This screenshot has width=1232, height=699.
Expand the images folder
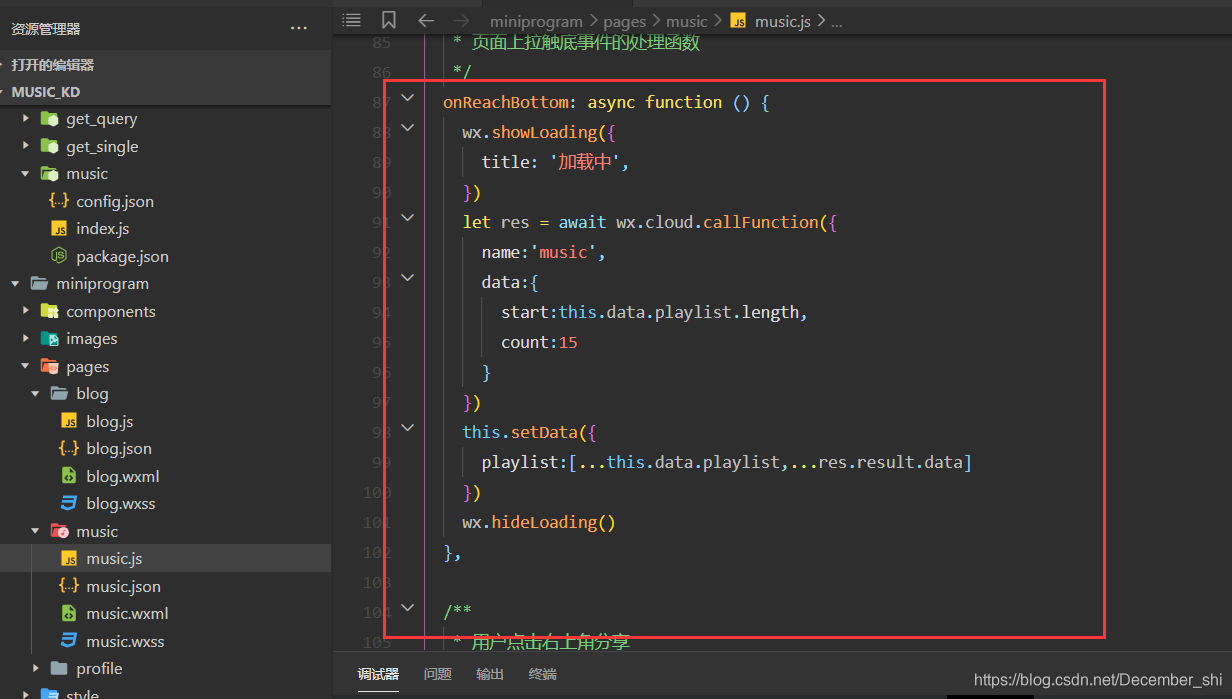click(26, 339)
